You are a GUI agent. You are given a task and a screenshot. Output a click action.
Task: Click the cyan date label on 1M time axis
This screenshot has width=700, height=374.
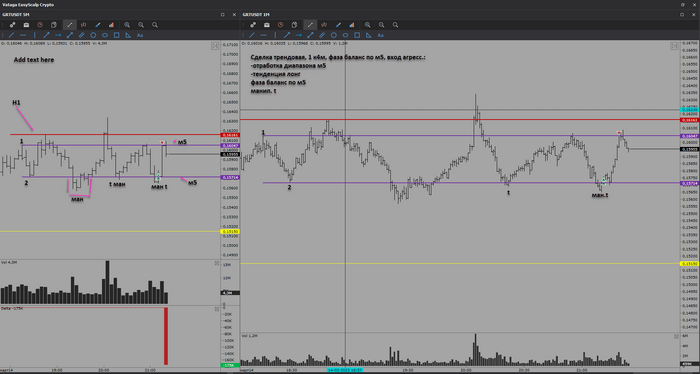click(x=345, y=370)
